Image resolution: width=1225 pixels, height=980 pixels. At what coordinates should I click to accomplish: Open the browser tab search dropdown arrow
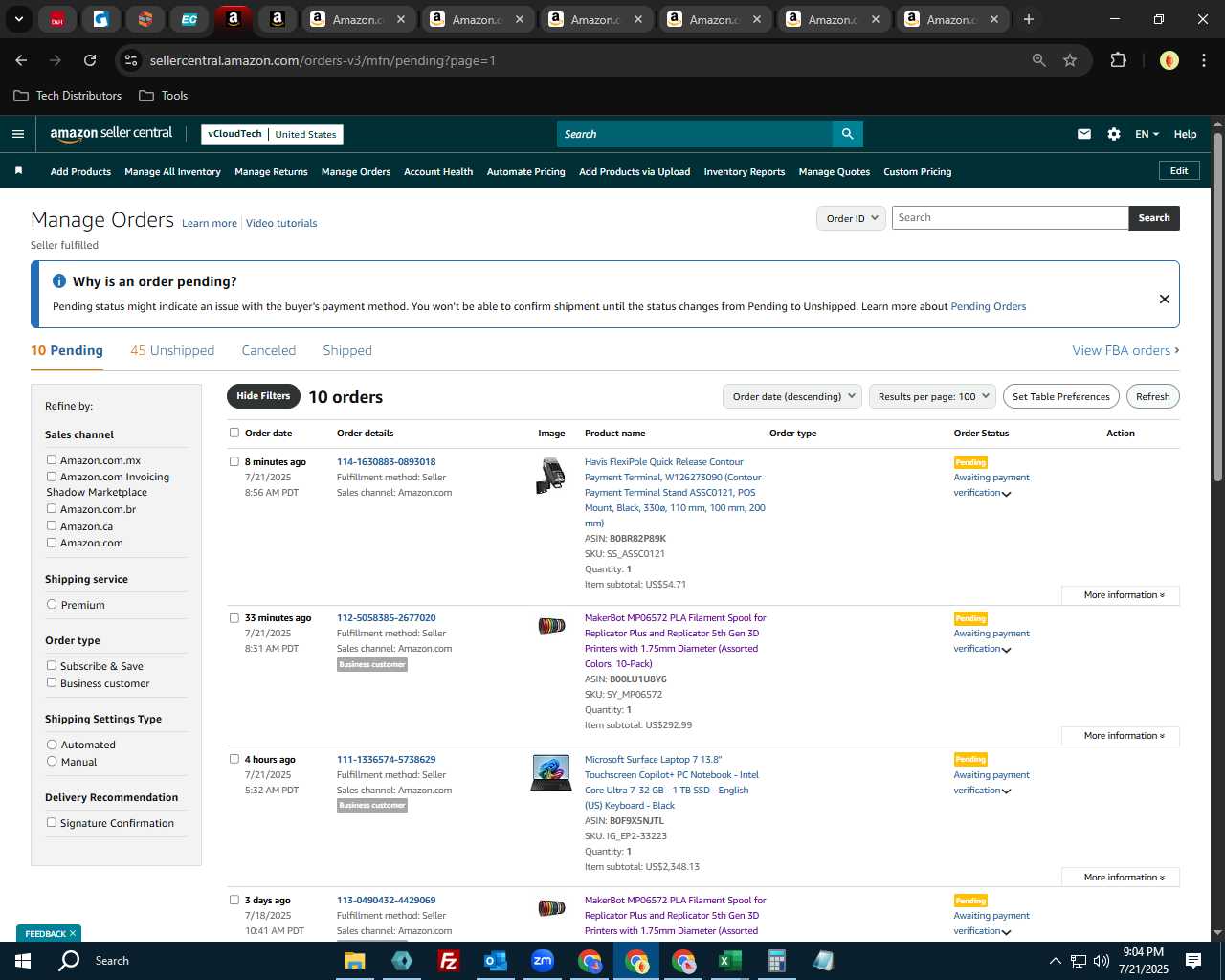18,19
